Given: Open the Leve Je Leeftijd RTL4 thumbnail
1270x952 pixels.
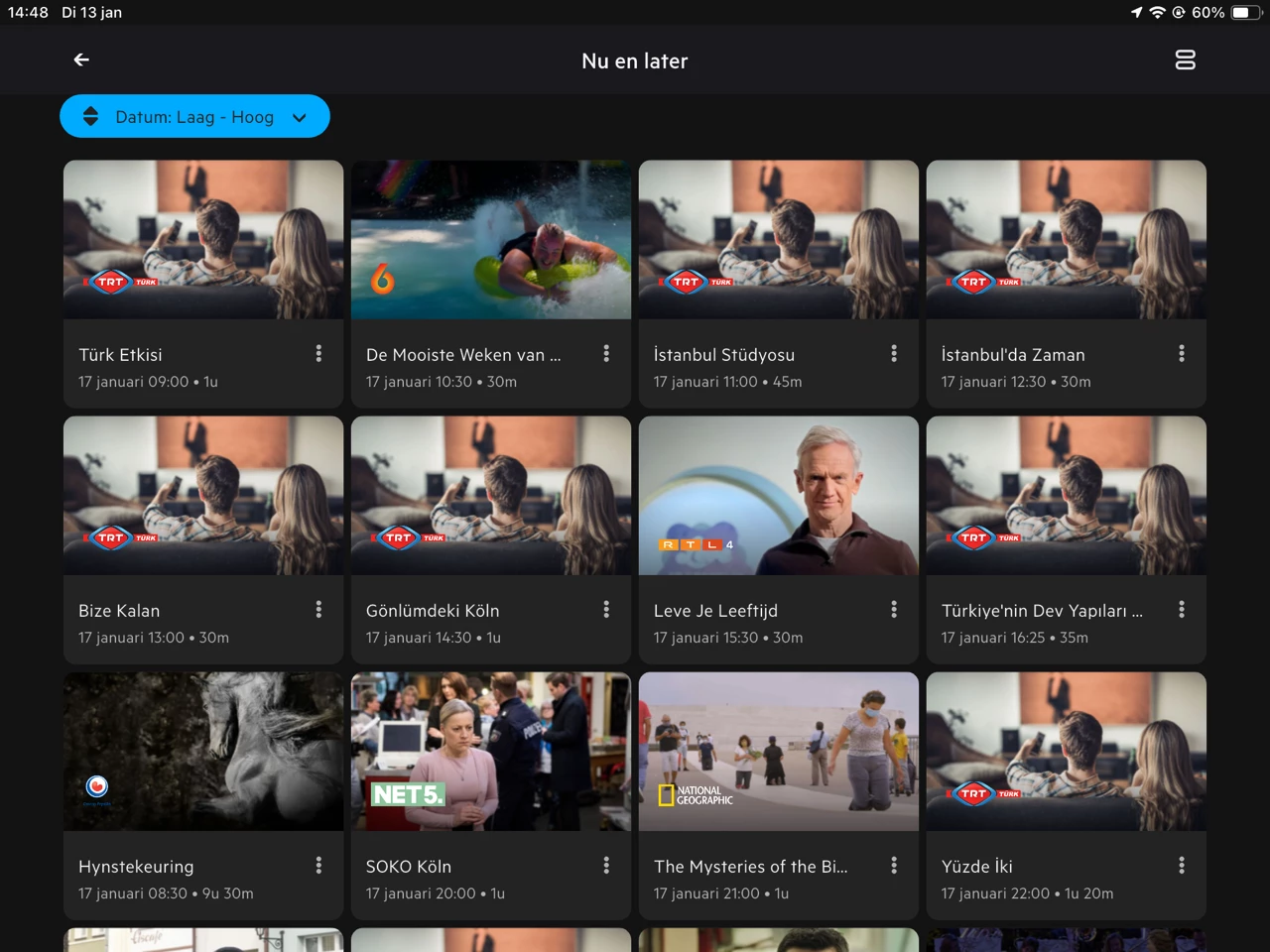Looking at the screenshot, I should (x=778, y=495).
